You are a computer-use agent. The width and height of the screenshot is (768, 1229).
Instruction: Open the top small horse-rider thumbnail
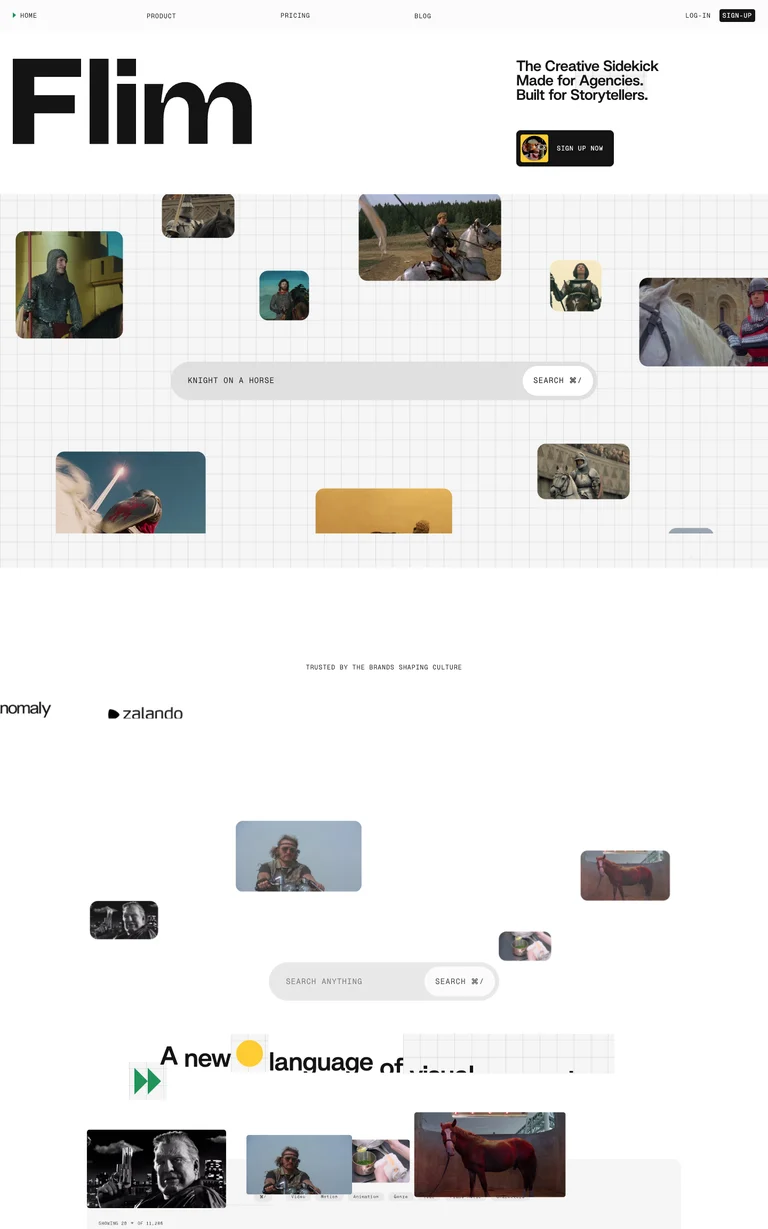tap(198, 216)
